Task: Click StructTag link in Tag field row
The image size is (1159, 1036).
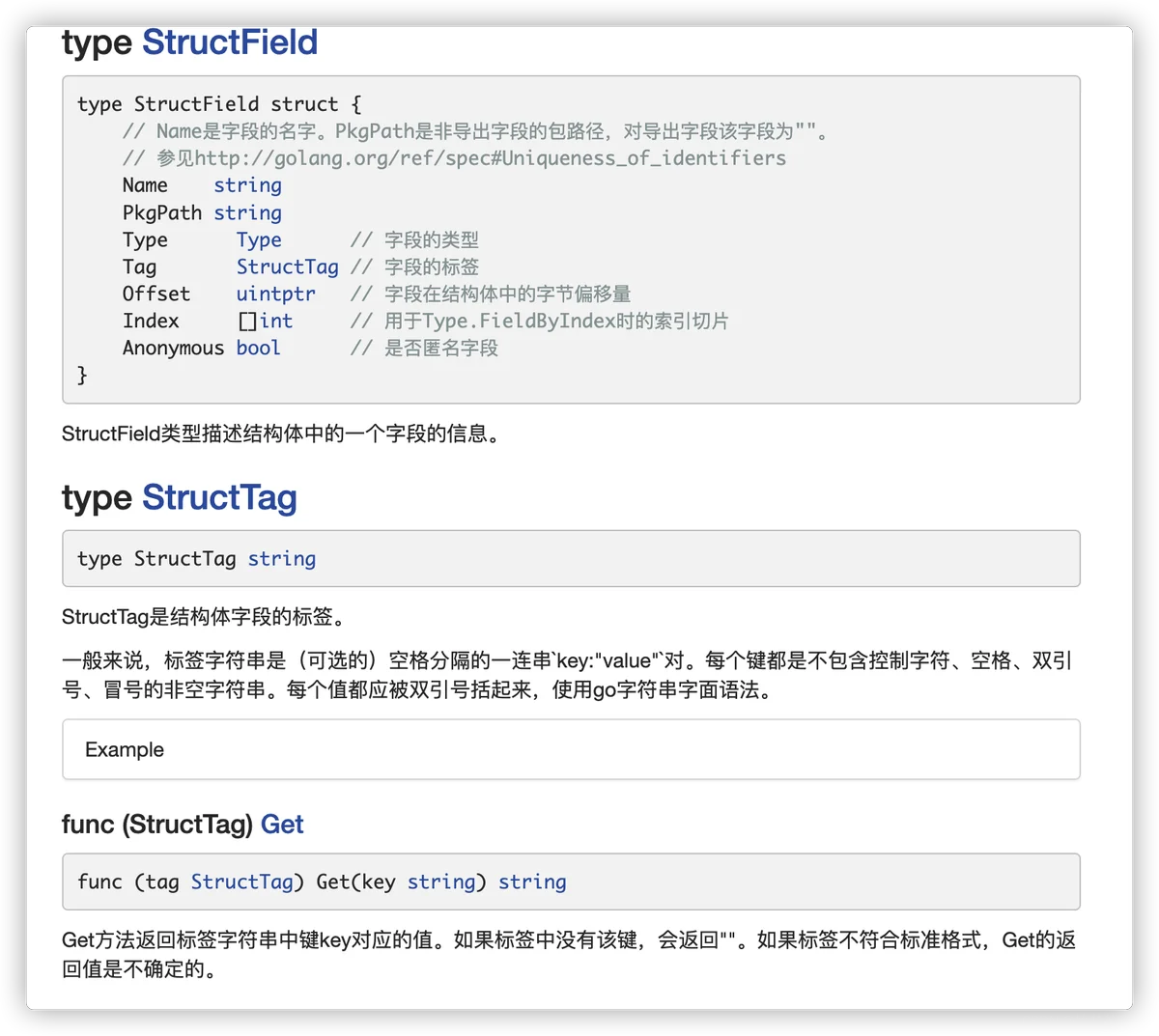Action: 287,266
